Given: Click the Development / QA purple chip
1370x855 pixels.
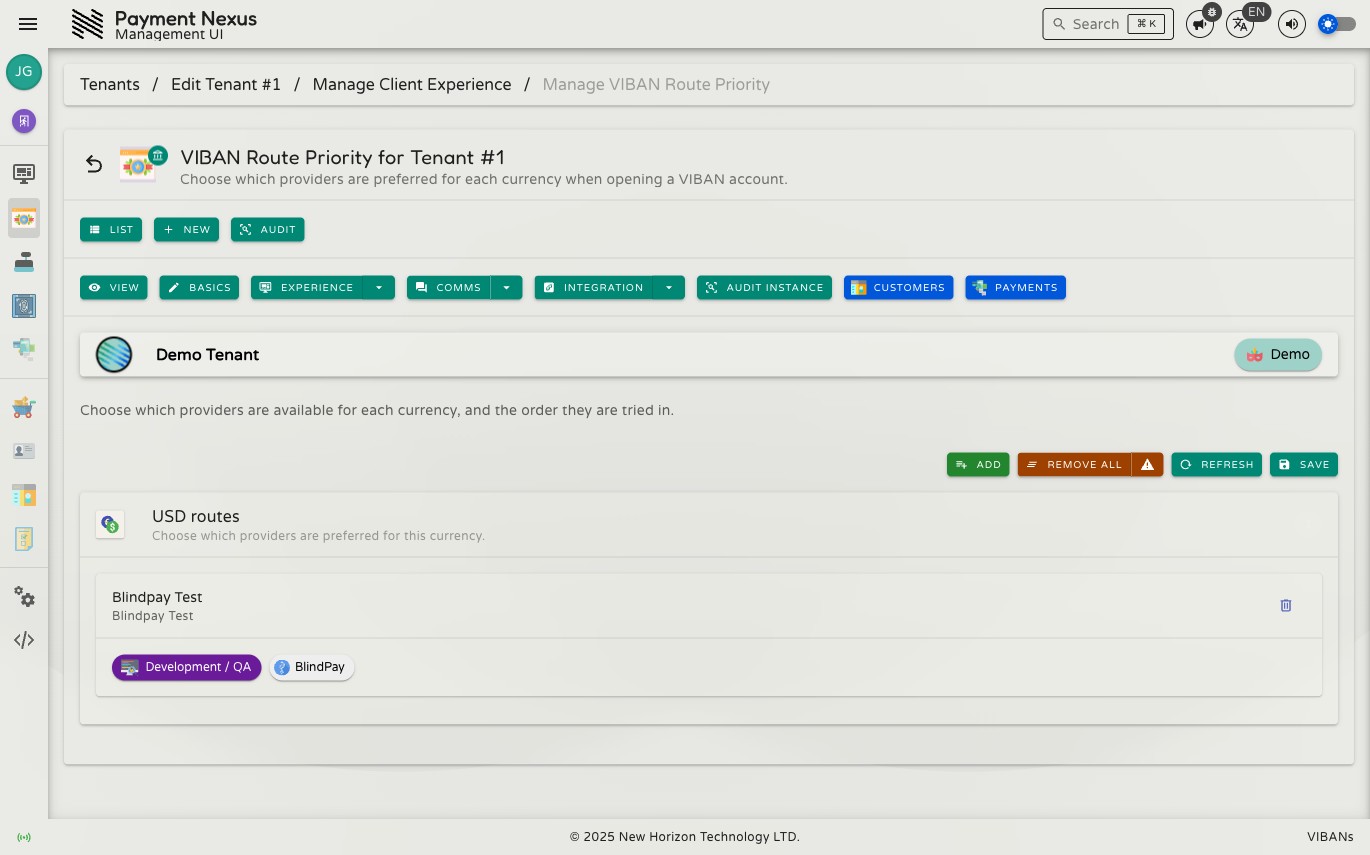Looking at the screenshot, I should tap(187, 667).
